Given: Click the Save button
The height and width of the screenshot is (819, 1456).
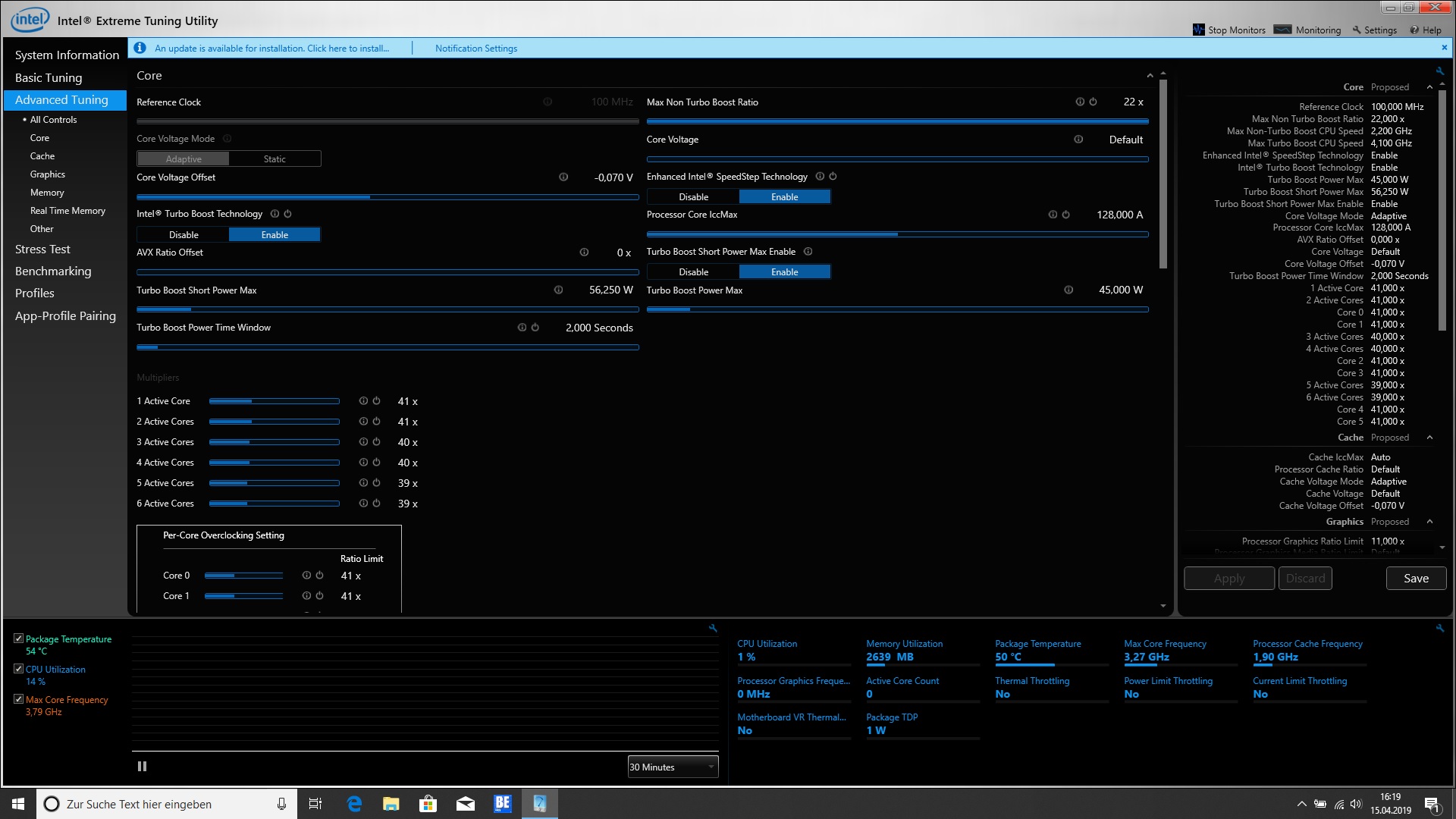Looking at the screenshot, I should click(x=1416, y=578).
